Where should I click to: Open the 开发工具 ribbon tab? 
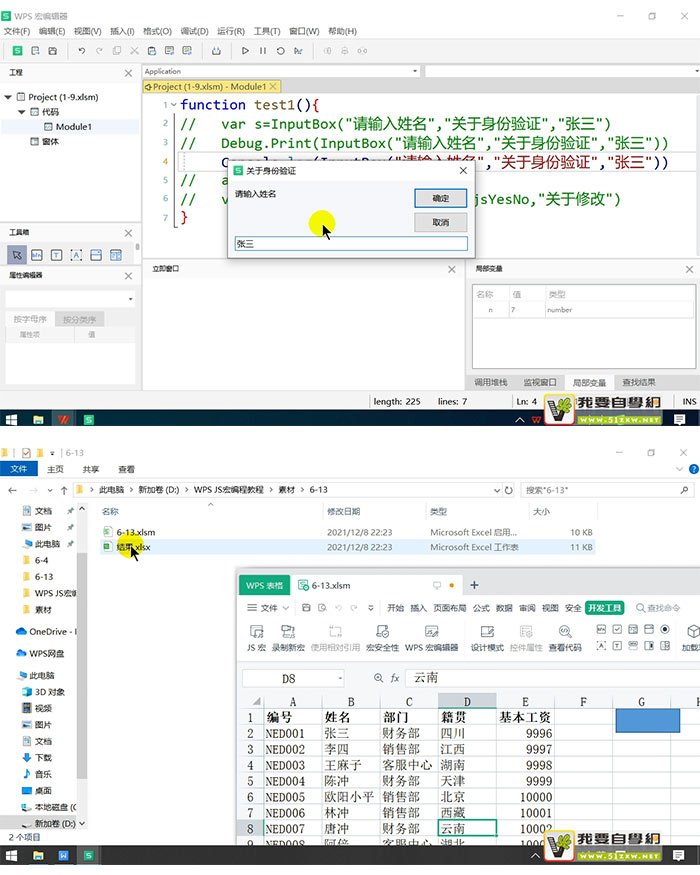click(605, 608)
